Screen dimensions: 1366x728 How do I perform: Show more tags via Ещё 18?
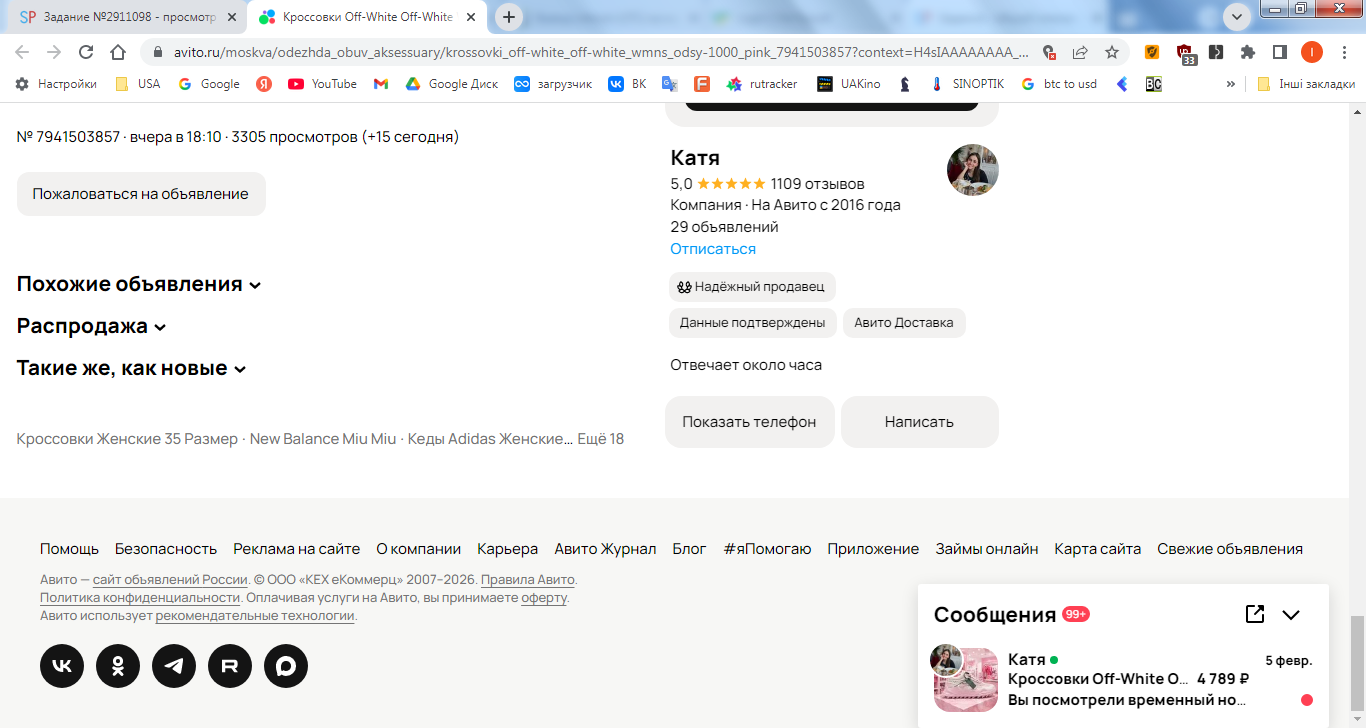click(x=601, y=439)
